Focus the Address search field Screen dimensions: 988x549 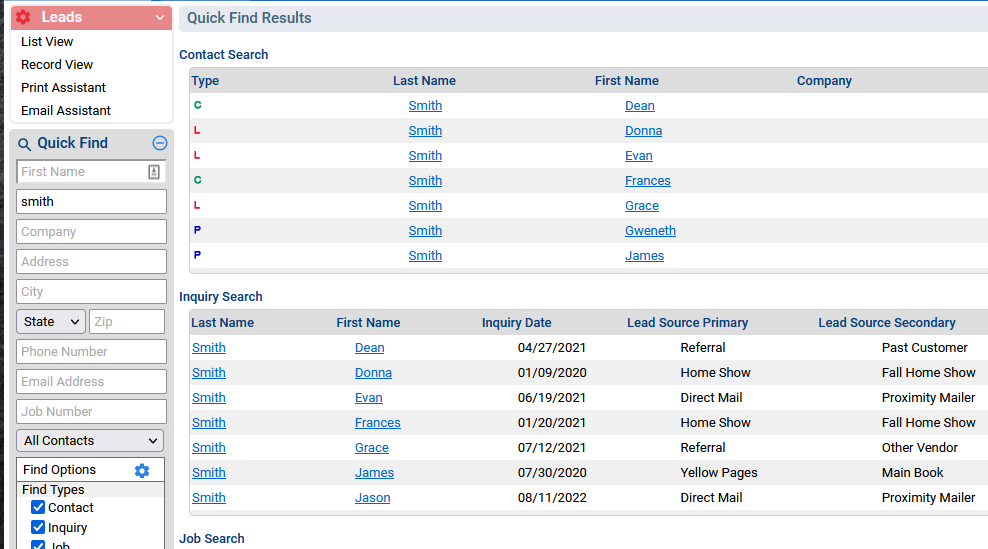pos(91,262)
